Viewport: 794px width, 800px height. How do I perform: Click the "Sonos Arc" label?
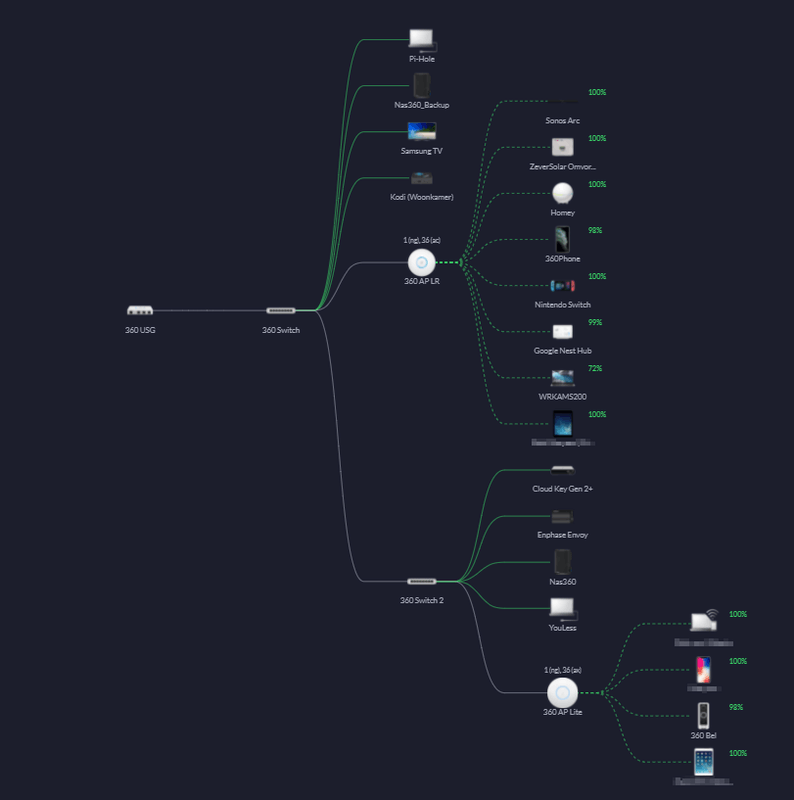[562, 120]
